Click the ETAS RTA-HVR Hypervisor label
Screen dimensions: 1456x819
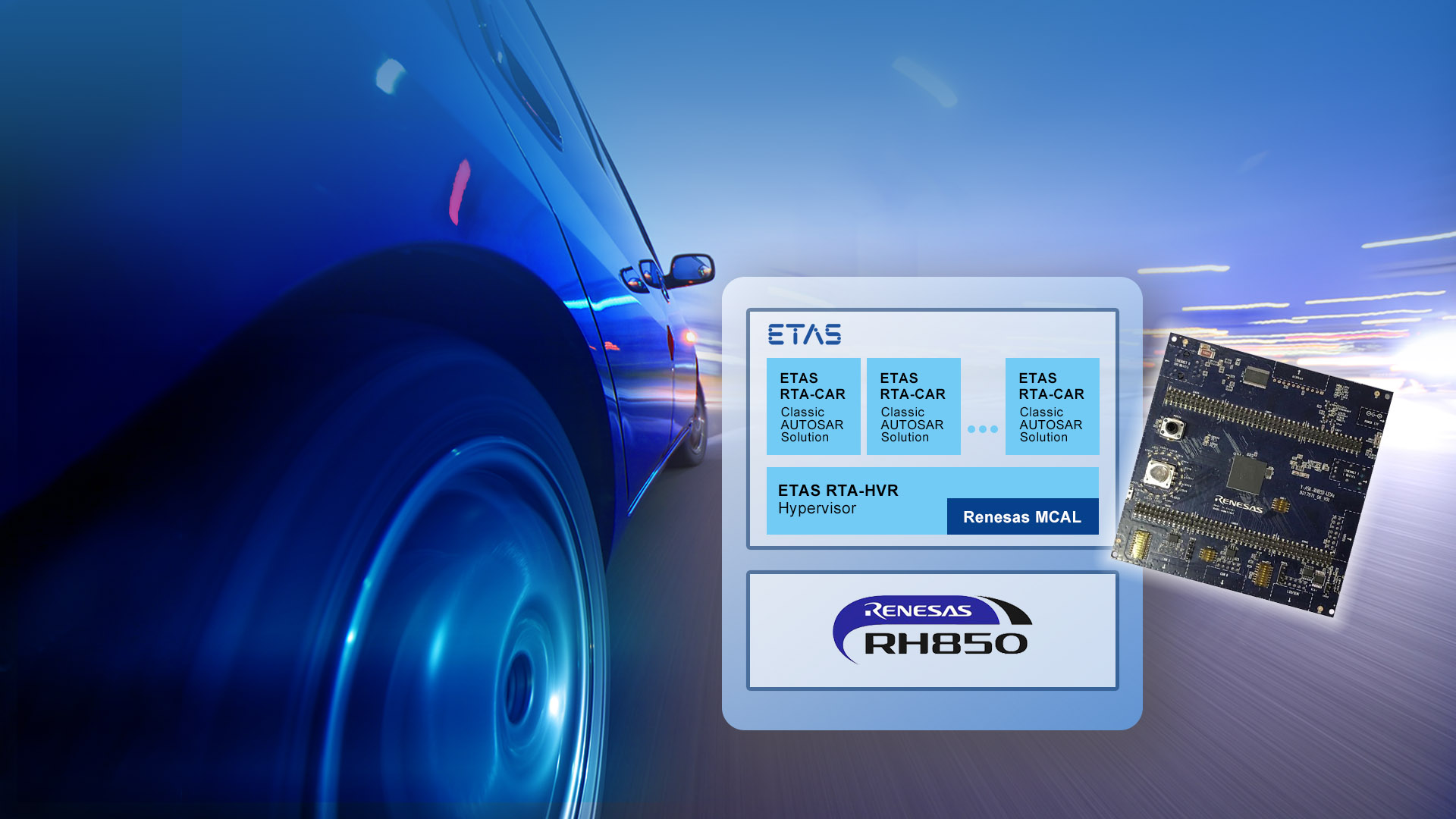(838, 499)
